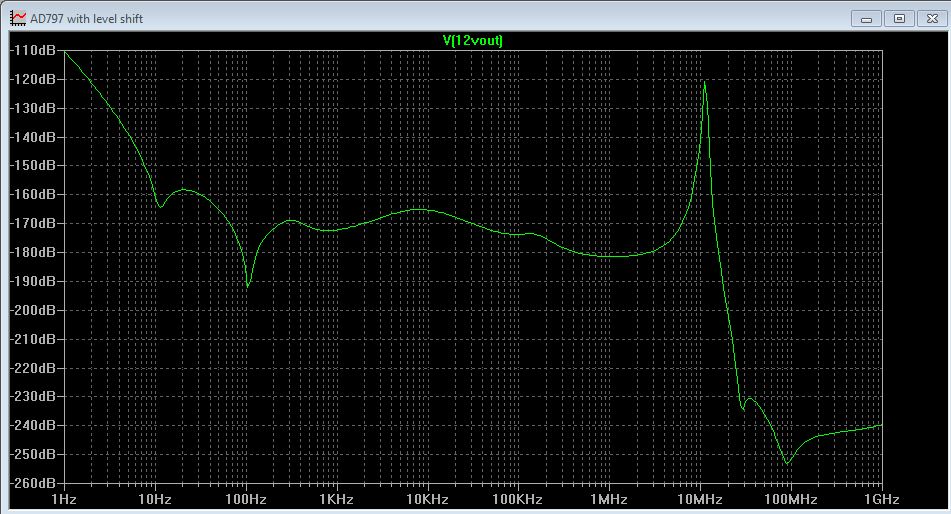Image resolution: width=951 pixels, height=514 pixels.
Task: Click the -200dB vertical axis label
Action: (x=33, y=310)
